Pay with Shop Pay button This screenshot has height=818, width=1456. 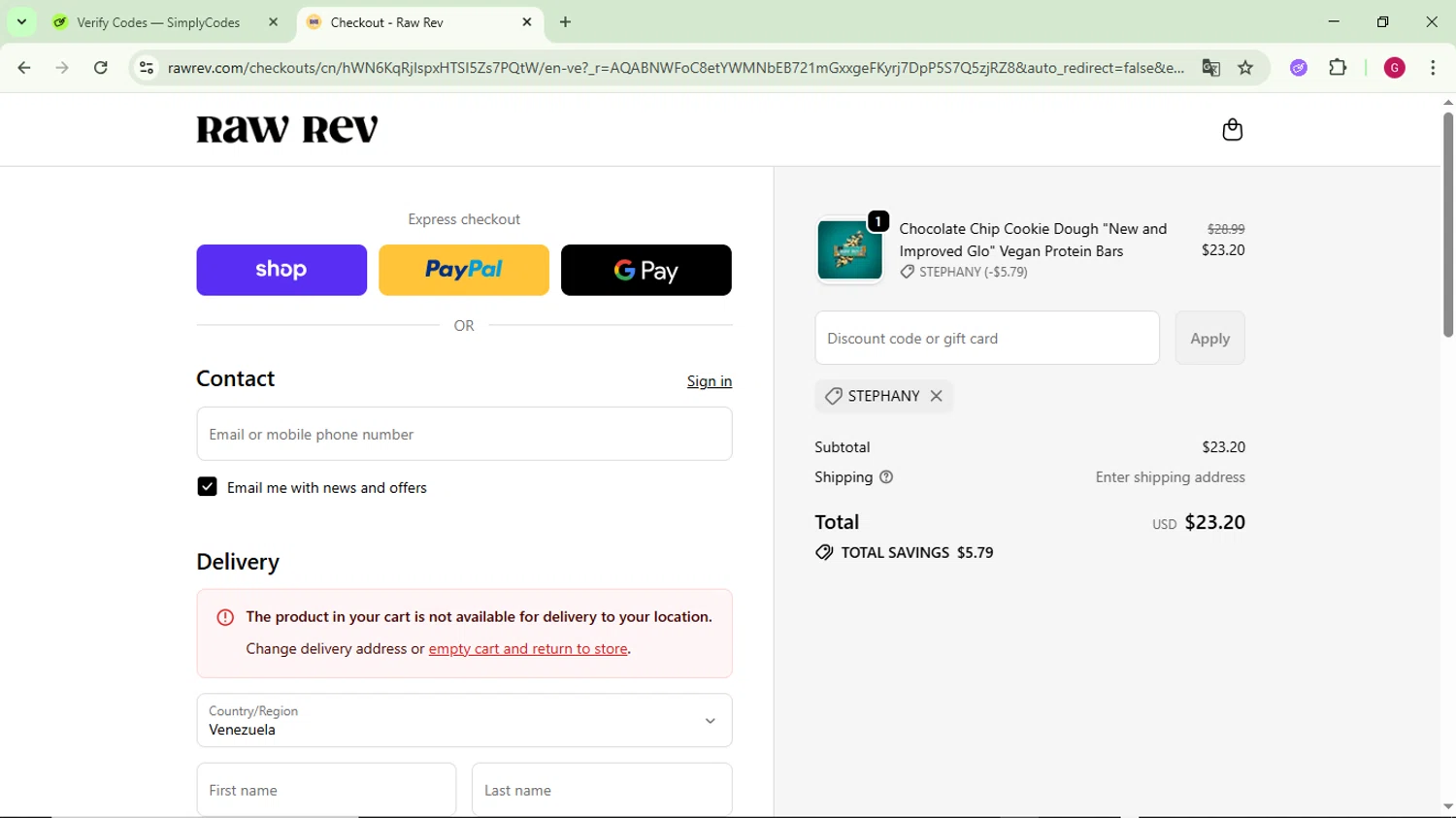[281, 270]
